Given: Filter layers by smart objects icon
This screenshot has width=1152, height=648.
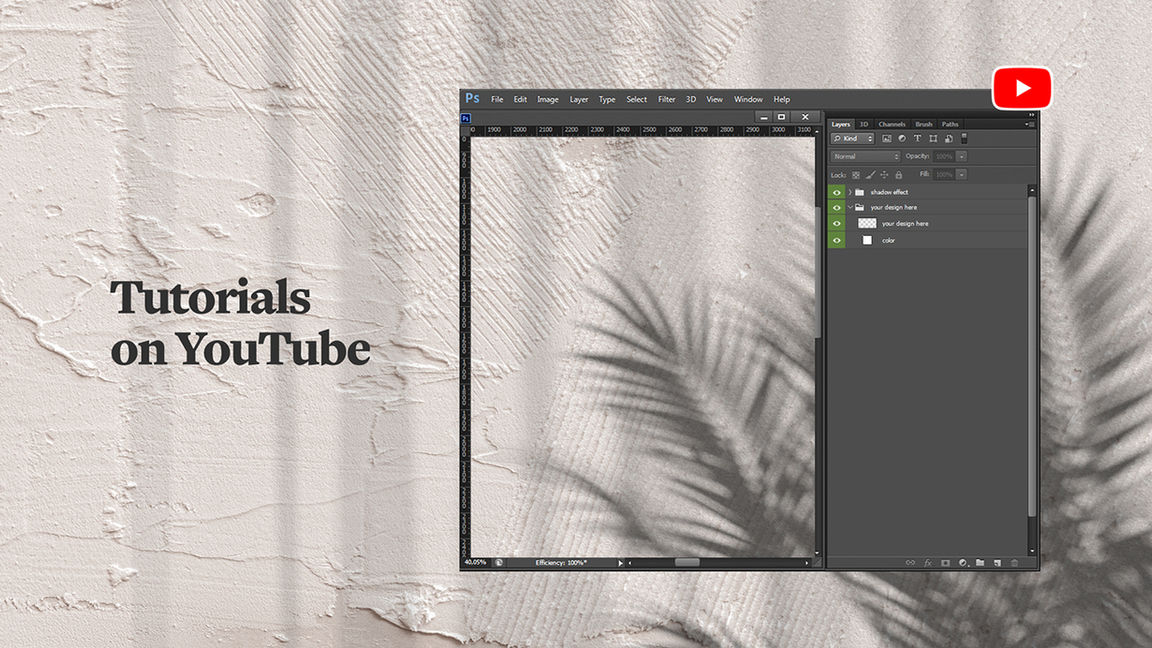Looking at the screenshot, I should (948, 139).
